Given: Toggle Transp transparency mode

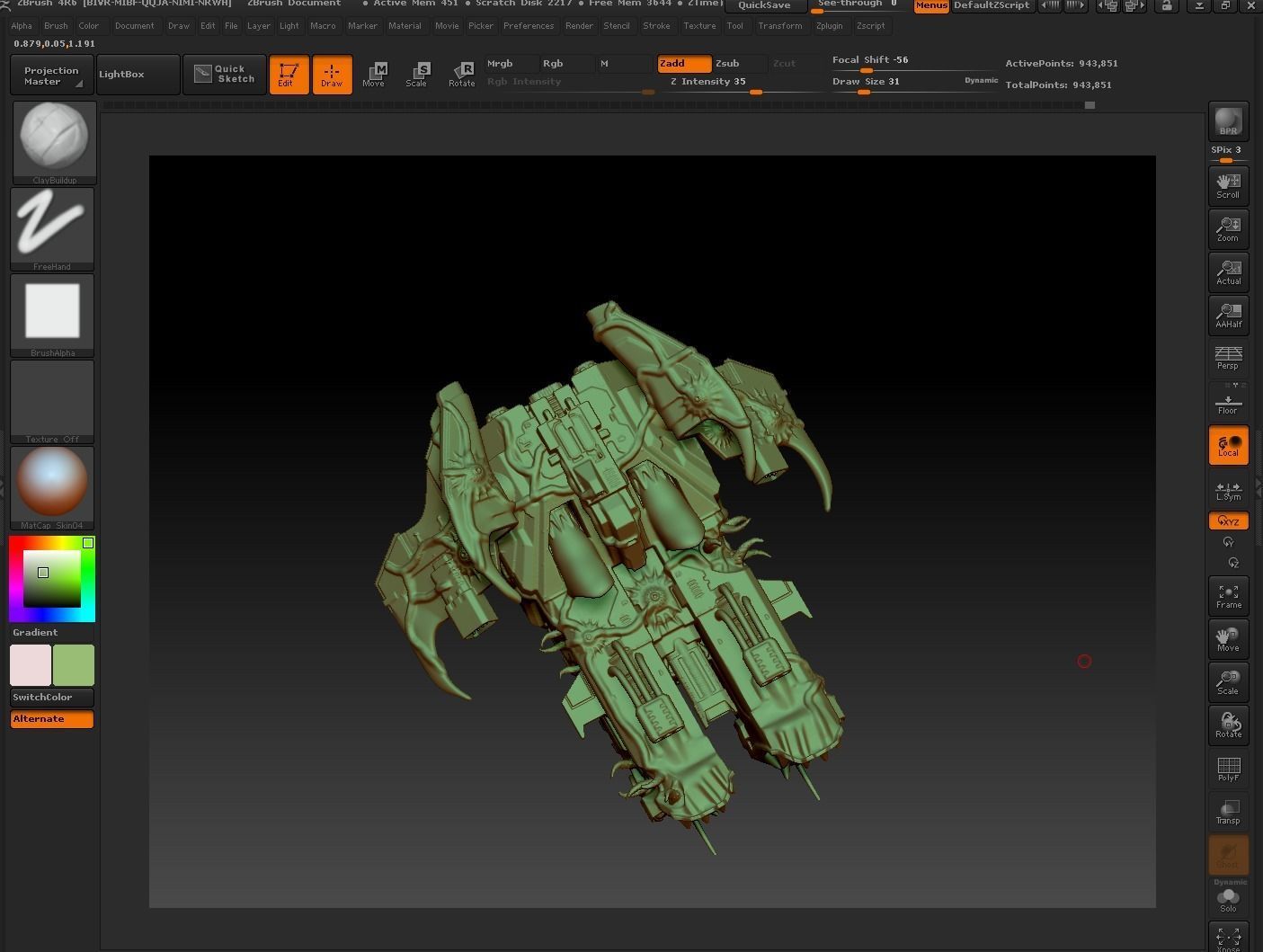Looking at the screenshot, I should (x=1228, y=811).
